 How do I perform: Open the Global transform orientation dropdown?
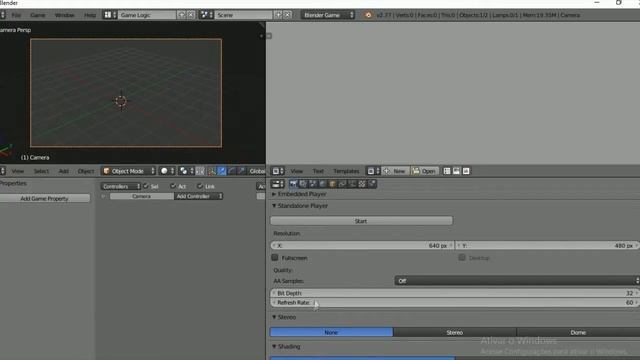(257, 171)
